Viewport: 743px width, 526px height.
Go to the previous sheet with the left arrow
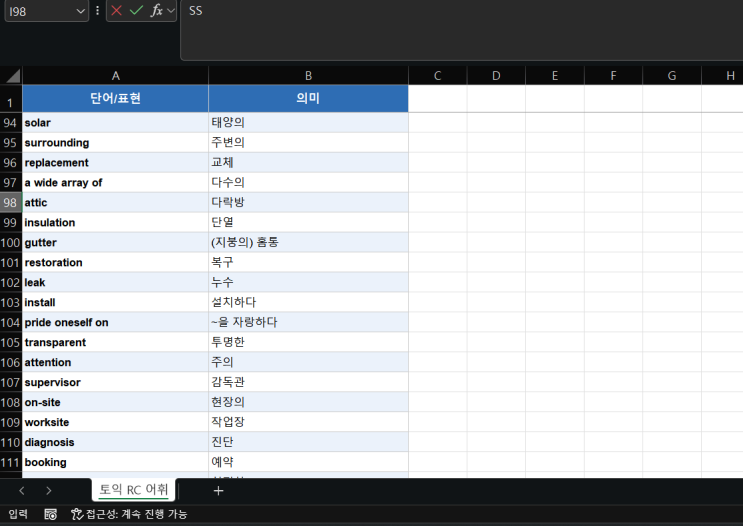(22, 490)
